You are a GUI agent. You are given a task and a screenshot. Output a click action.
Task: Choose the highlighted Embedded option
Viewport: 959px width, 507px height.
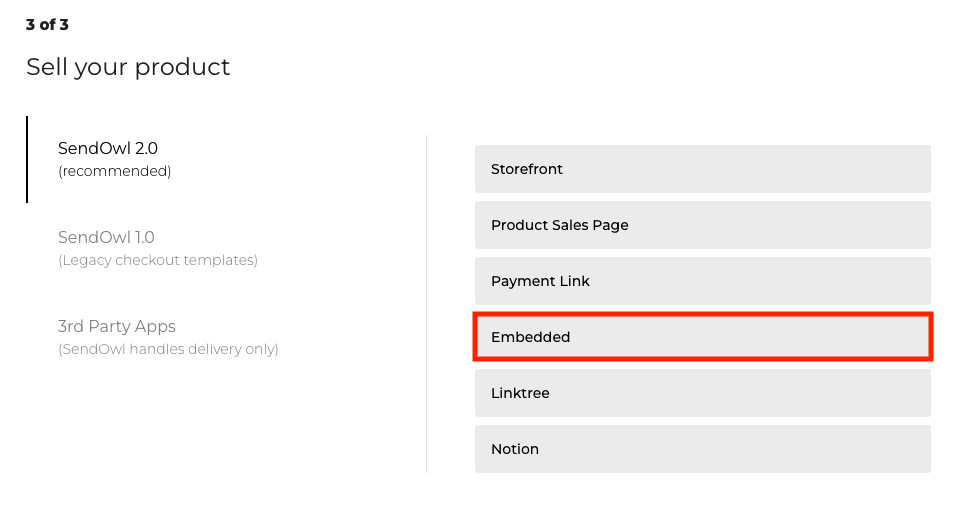702,337
